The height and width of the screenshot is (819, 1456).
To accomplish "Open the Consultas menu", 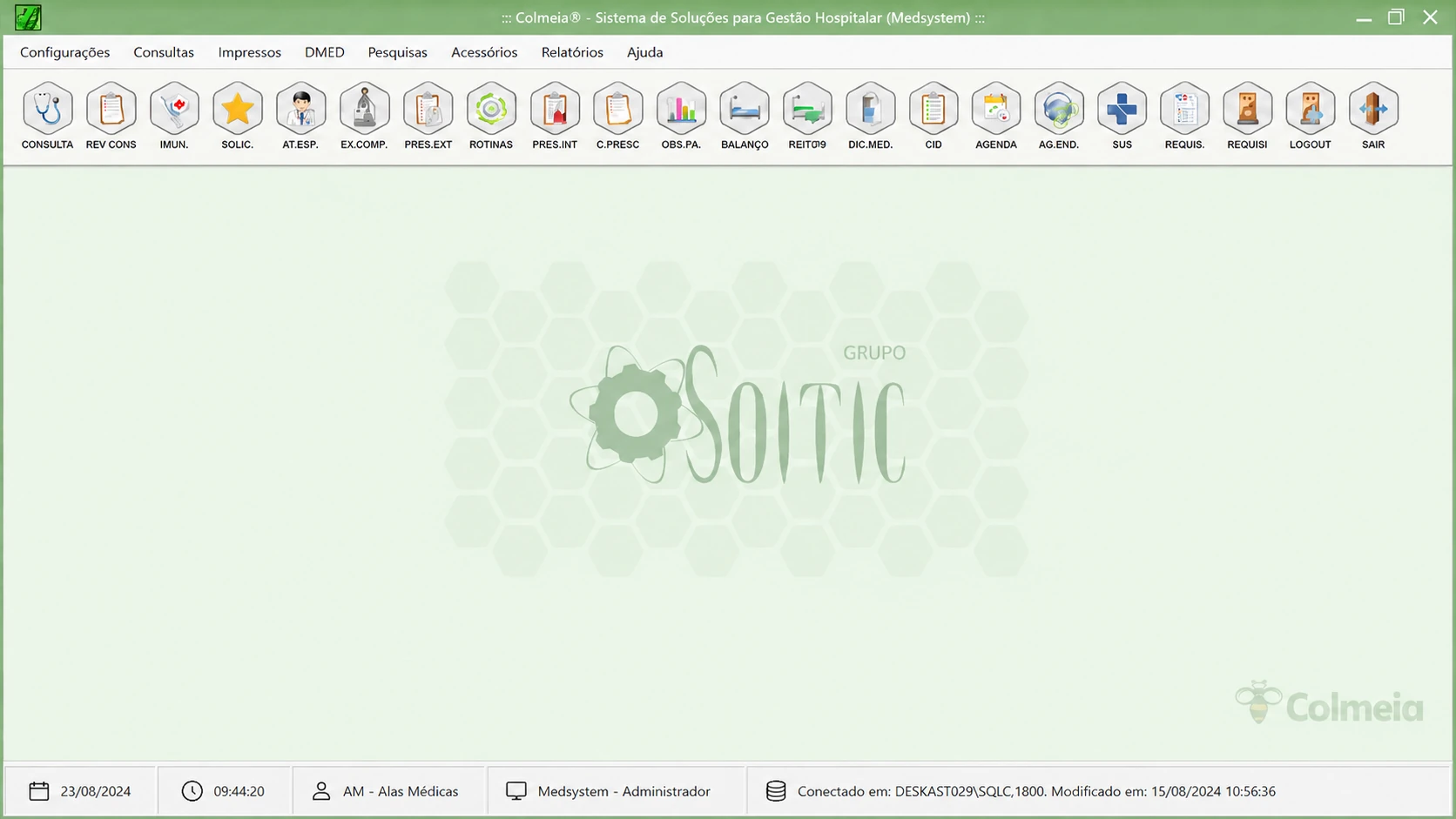I will pyautogui.click(x=164, y=52).
